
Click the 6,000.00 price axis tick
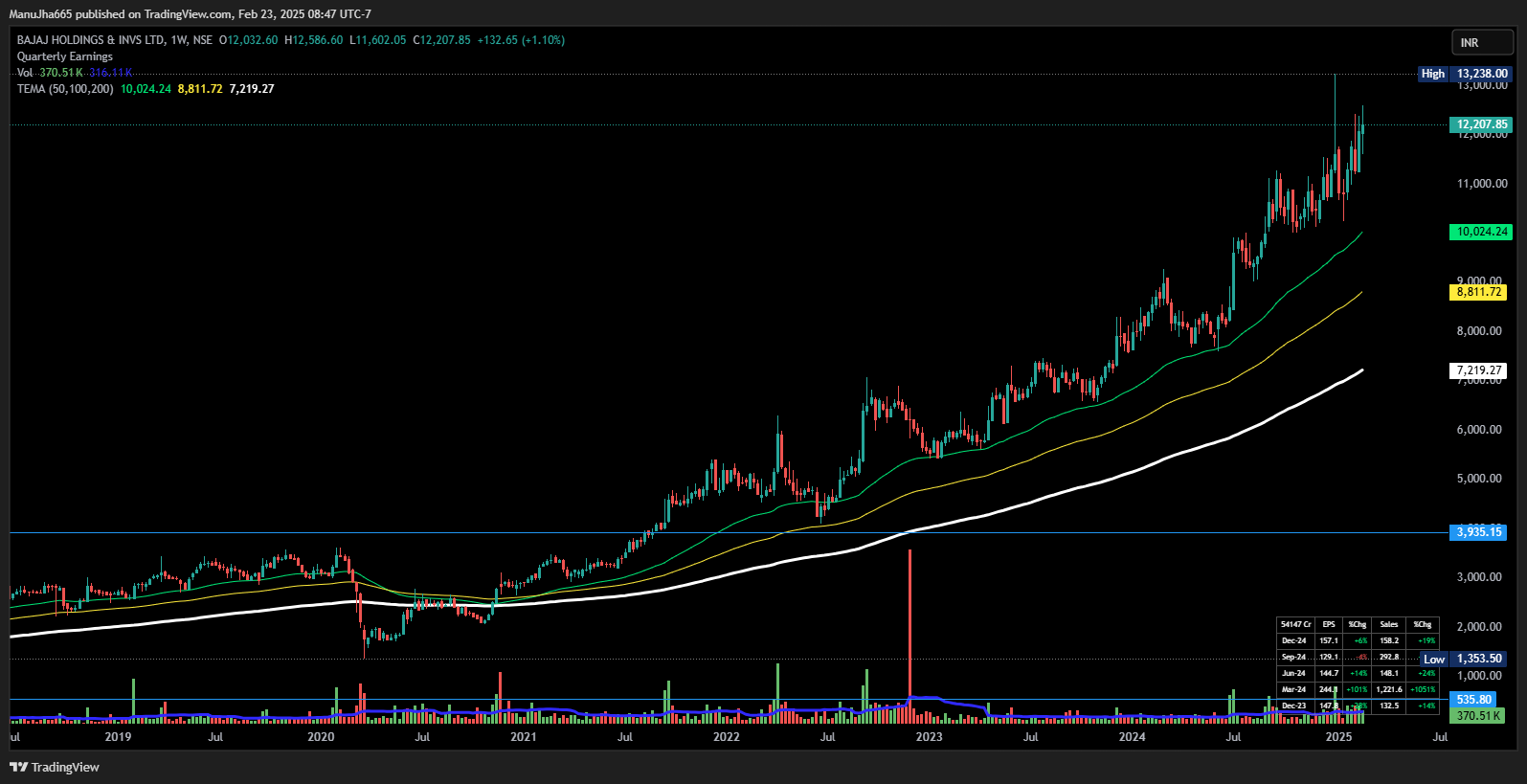[1479, 430]
